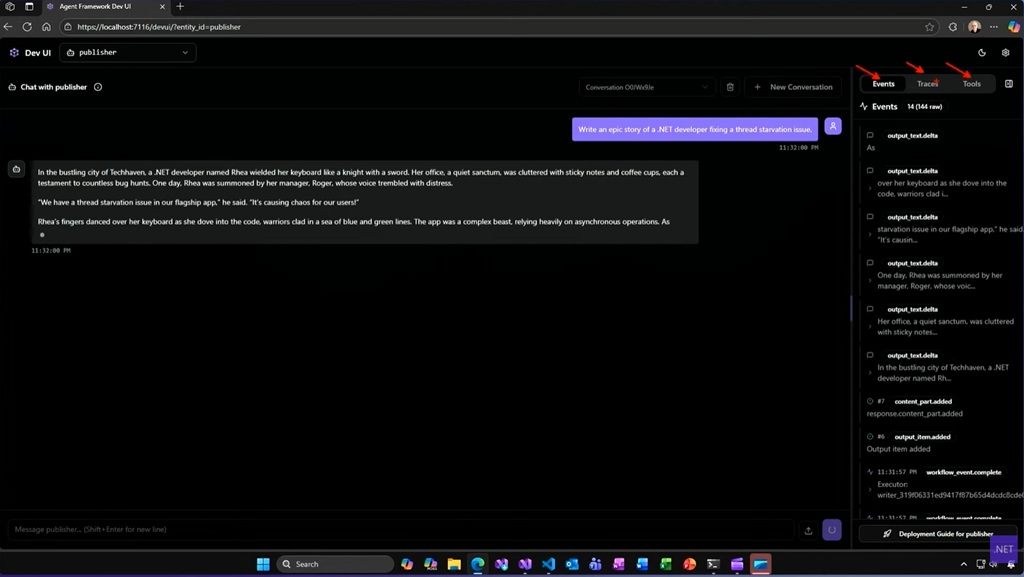Open Microsoft Teams from the taskbar

595,564
